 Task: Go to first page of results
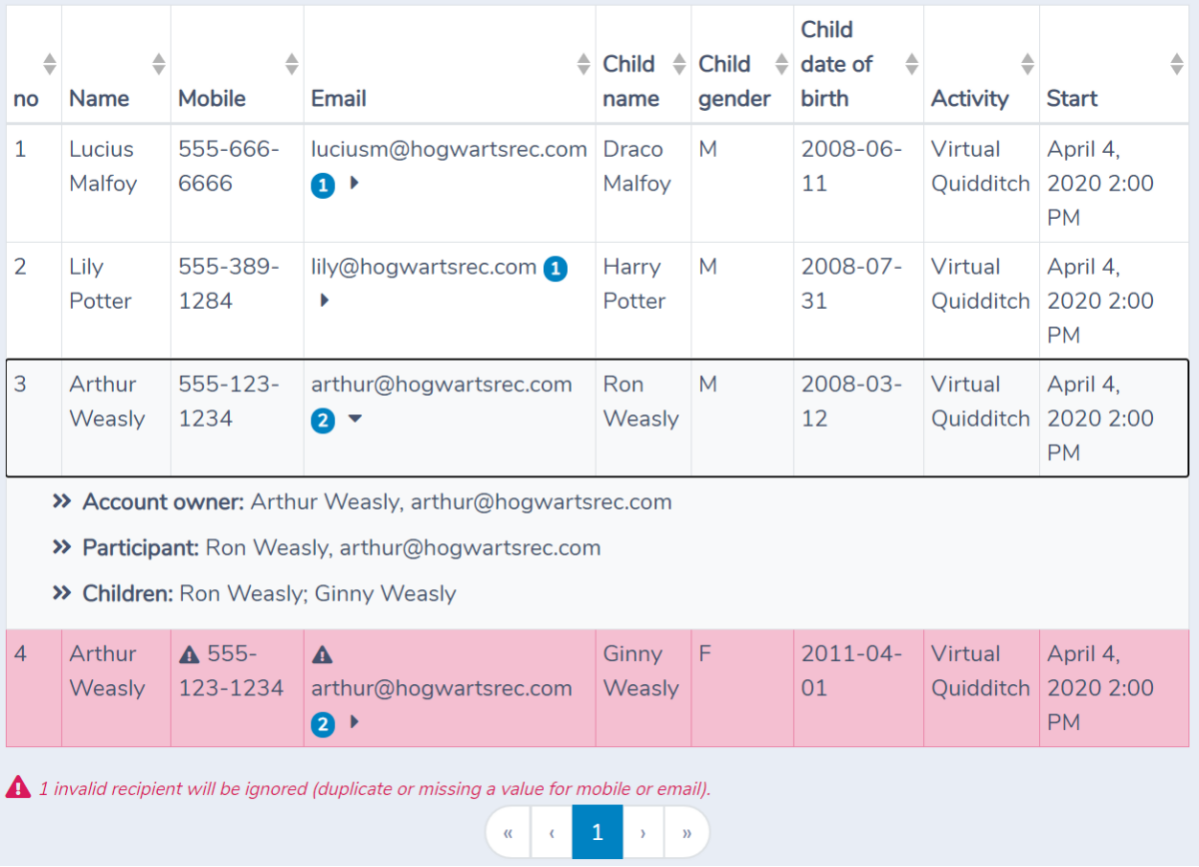508,833
